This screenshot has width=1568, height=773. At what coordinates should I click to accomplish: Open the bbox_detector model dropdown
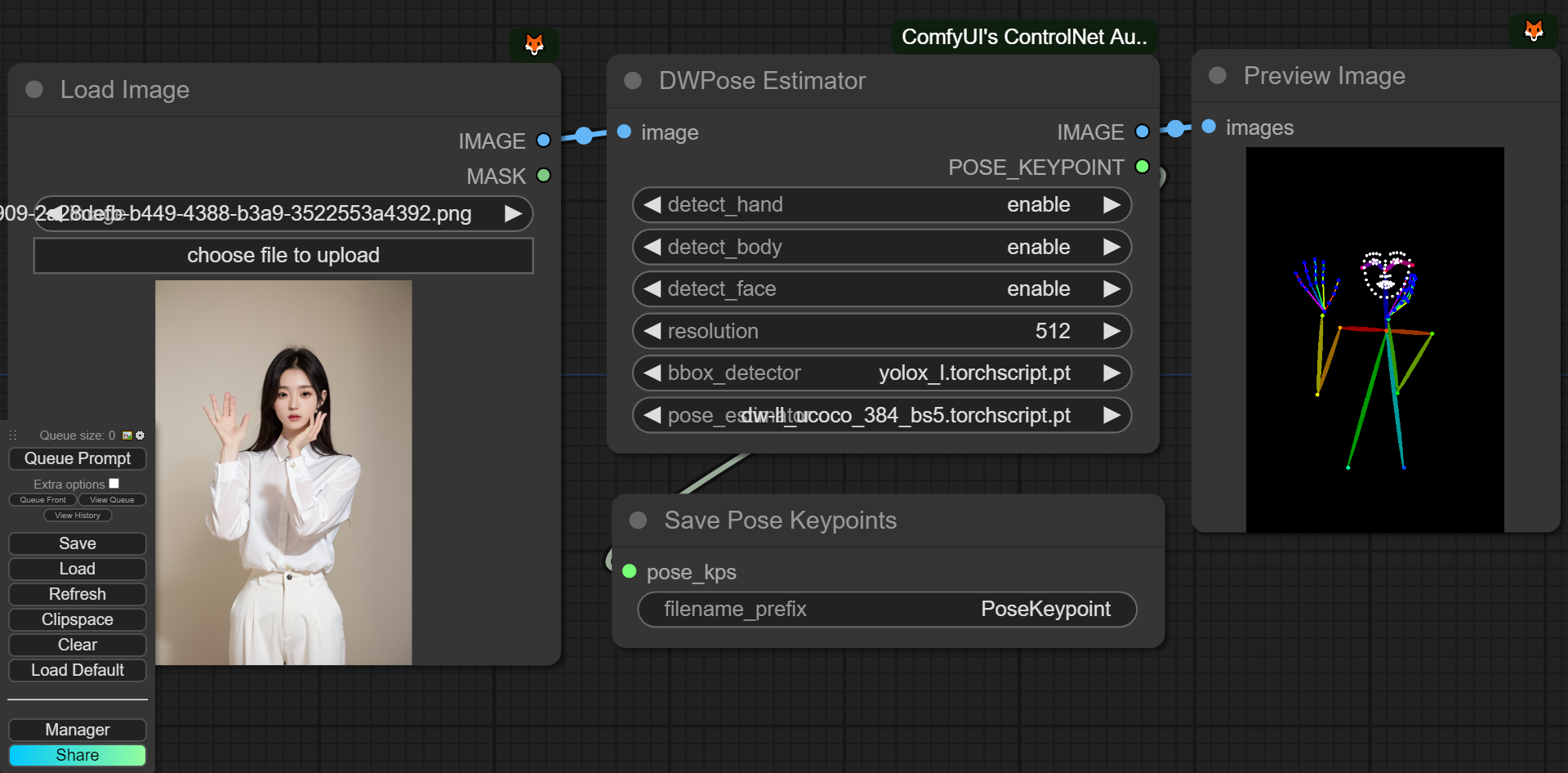click(x=882, y=373)
